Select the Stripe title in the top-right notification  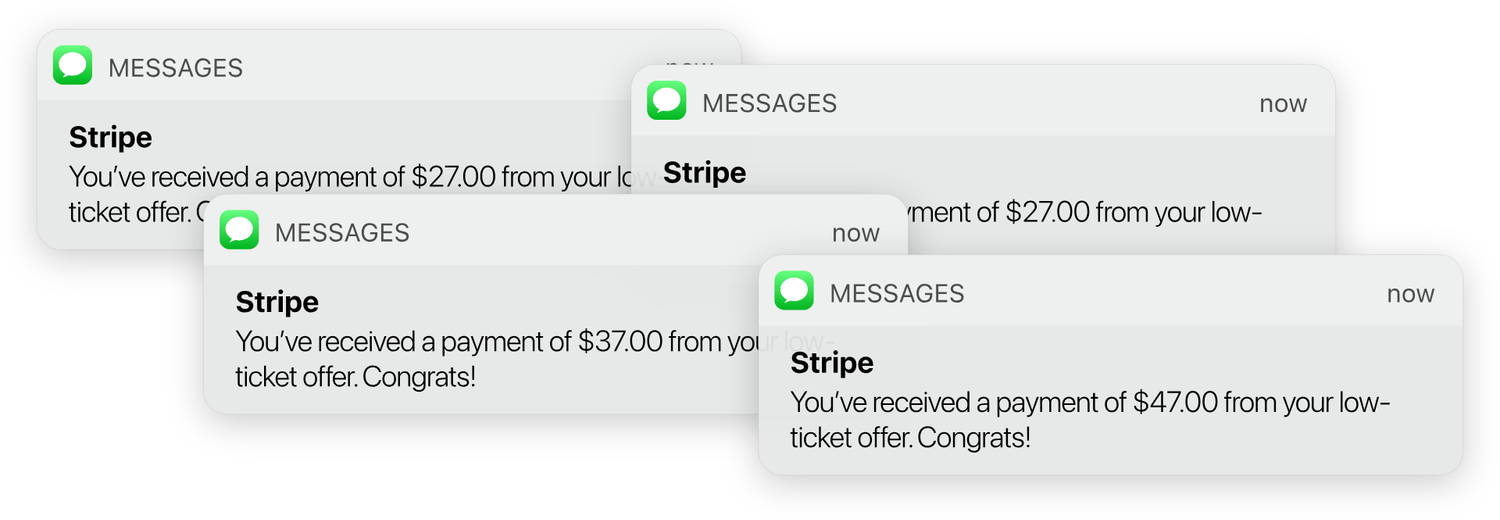704,172
